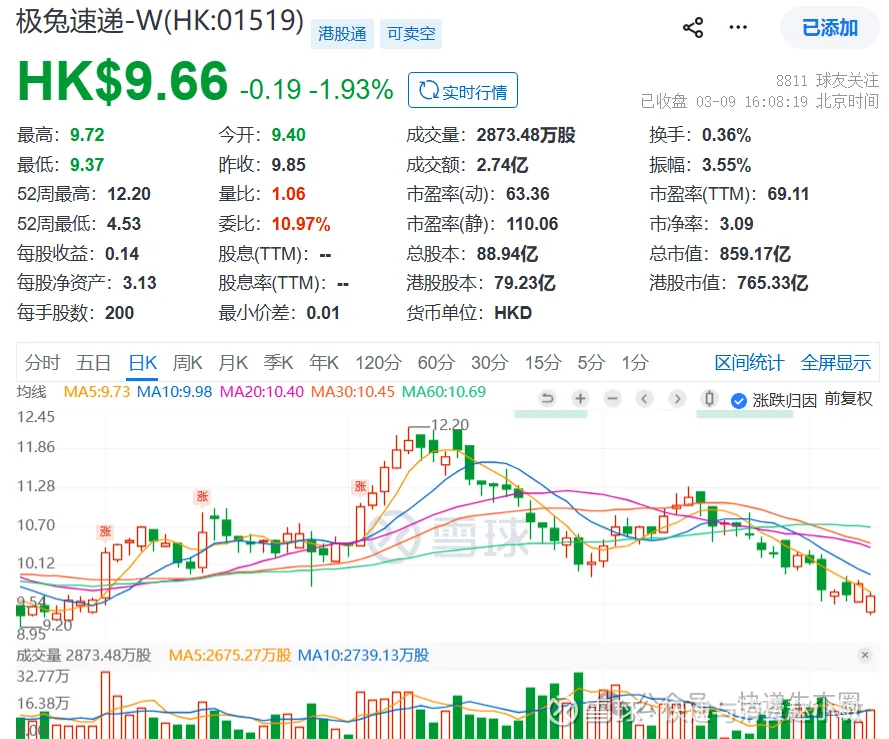This screenshot has width=889, height=739.
Task: Click the volume MA5:2675.27万股 label
Action: click(230, 655)
